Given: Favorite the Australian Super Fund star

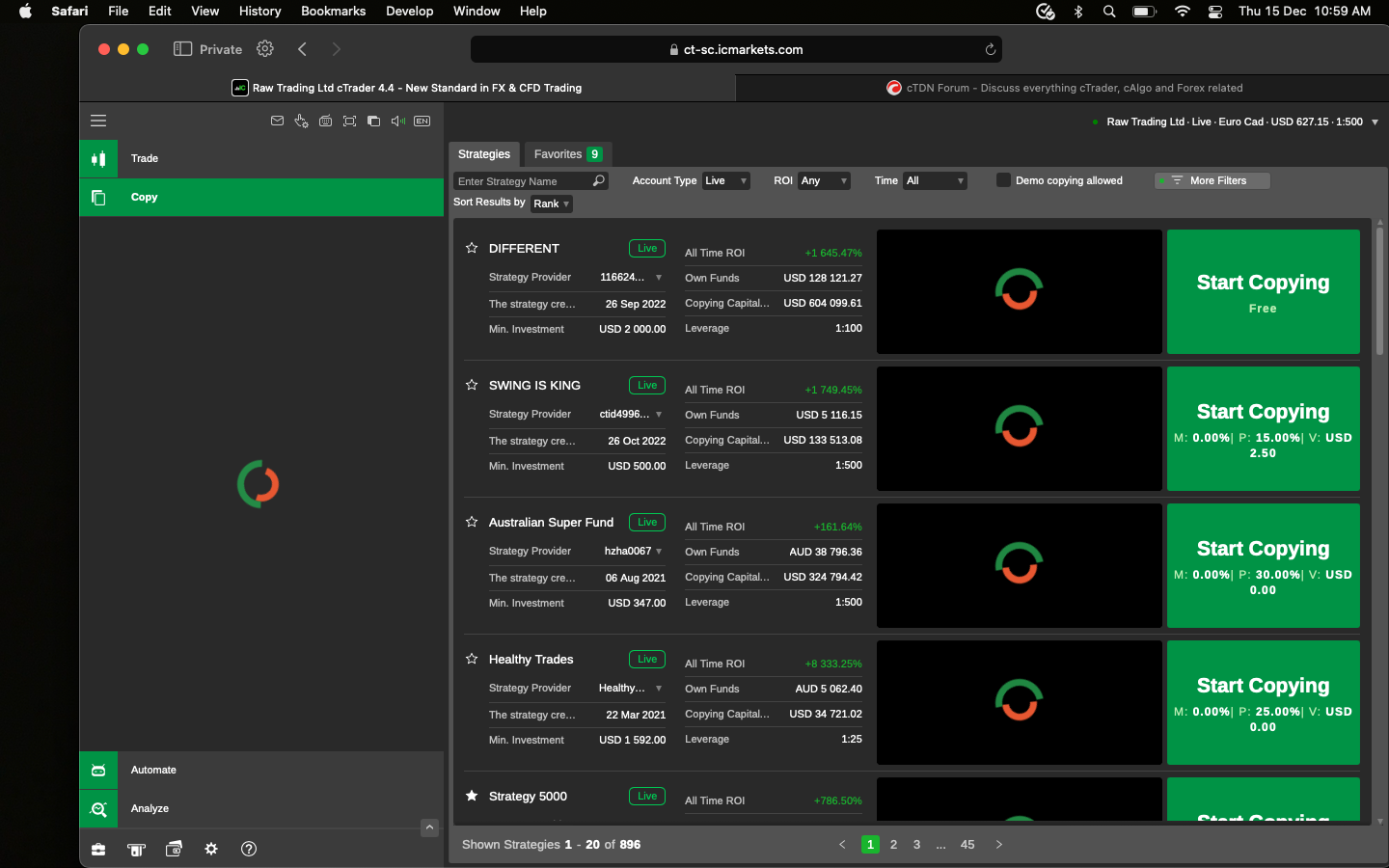Looking at the screenshot, I should pyautogui.click(x=472, y=522).
